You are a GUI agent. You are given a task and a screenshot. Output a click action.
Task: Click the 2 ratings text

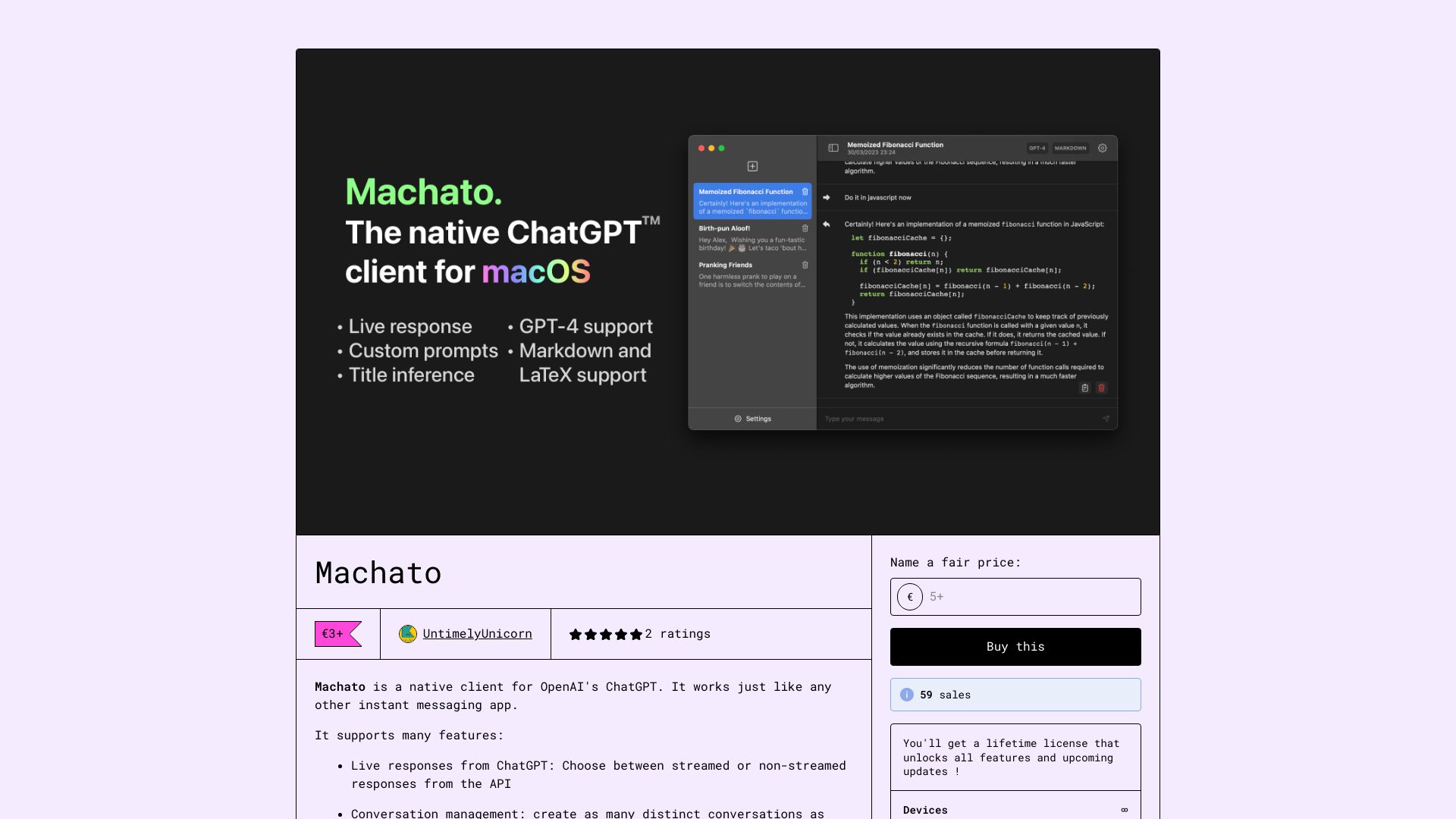click(x=677, y=634)
